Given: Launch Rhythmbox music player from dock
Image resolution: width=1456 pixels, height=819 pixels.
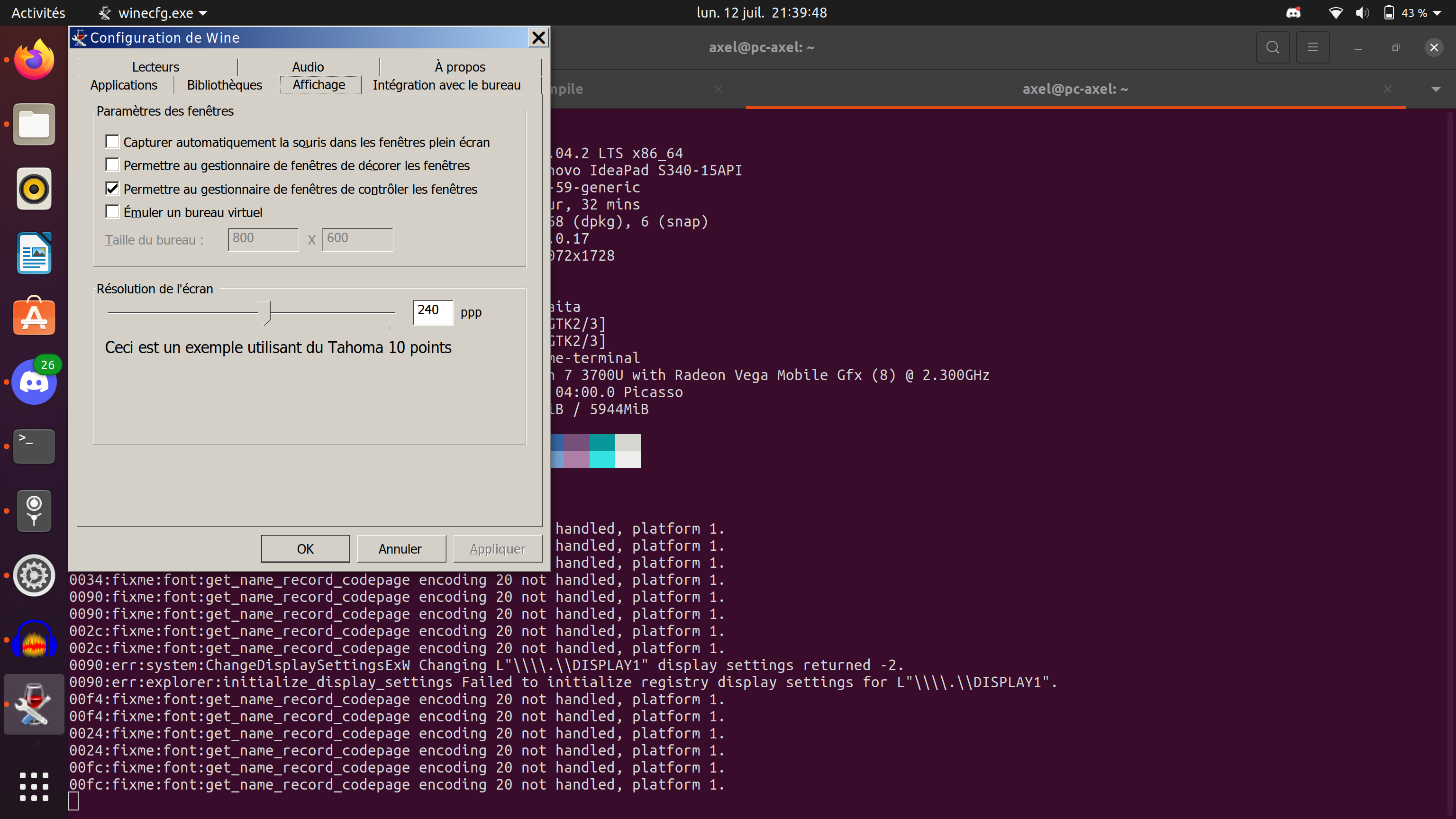Looking at the screenshot, I should 34,189.
